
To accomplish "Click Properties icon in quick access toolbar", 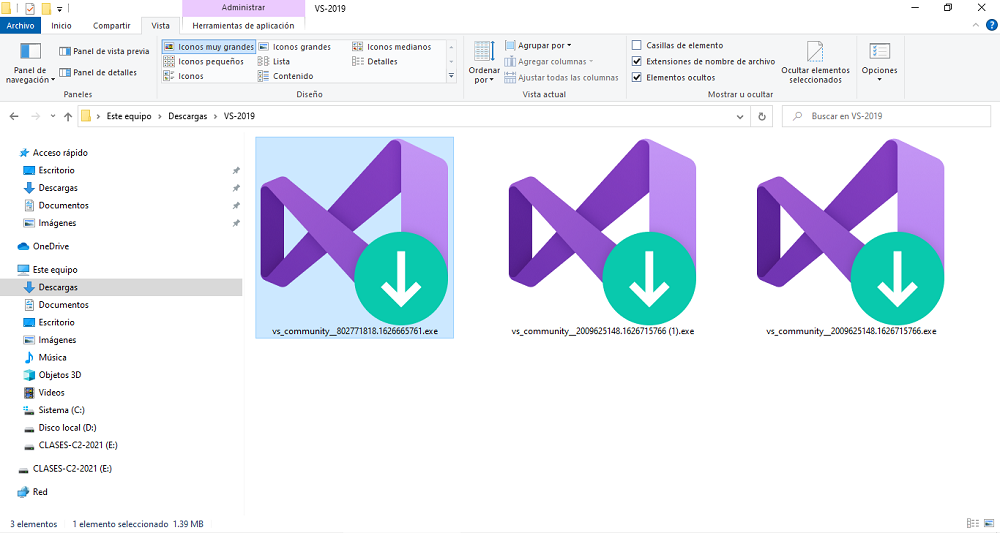I will point(30,8).
